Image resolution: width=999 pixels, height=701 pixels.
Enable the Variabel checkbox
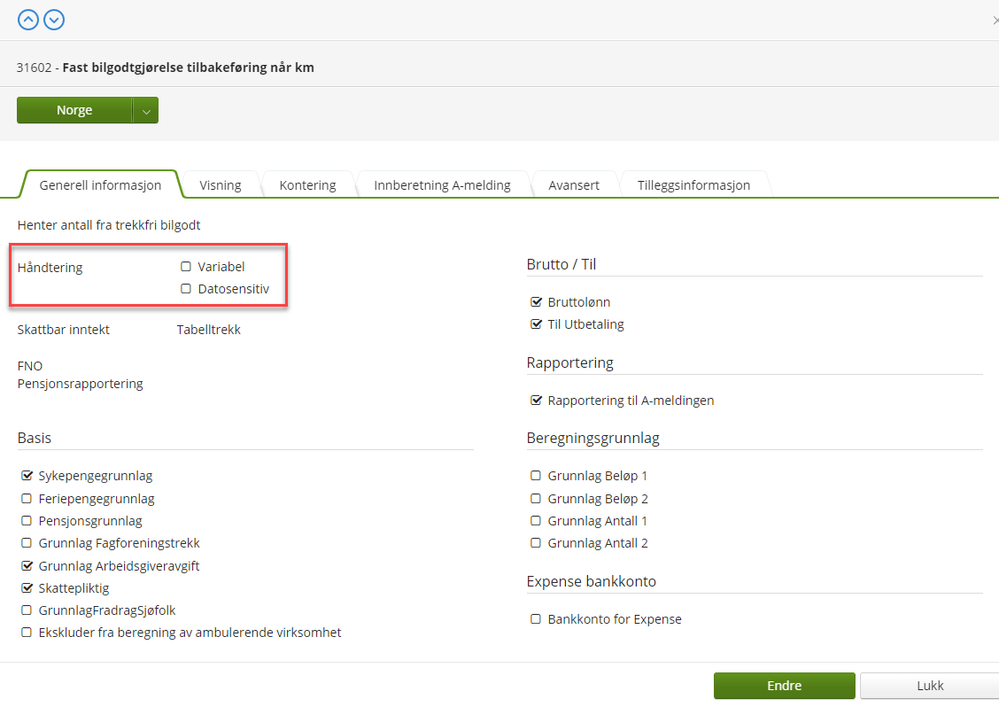pyautogui.click(x=186, y=266)
